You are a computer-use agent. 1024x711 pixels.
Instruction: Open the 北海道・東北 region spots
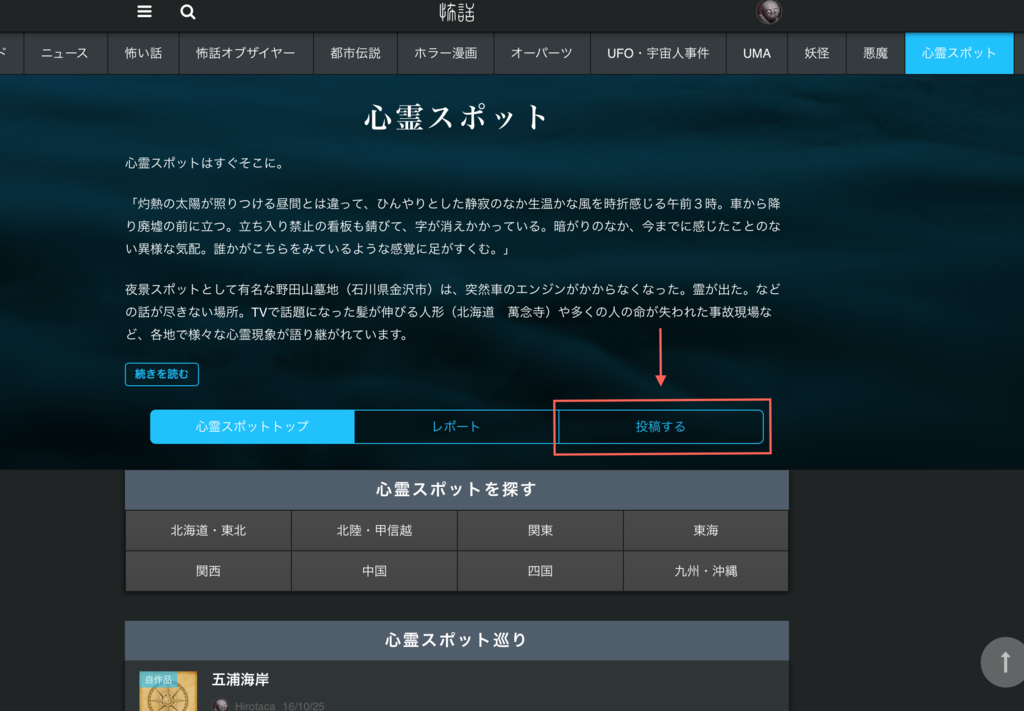click(208, 531)
